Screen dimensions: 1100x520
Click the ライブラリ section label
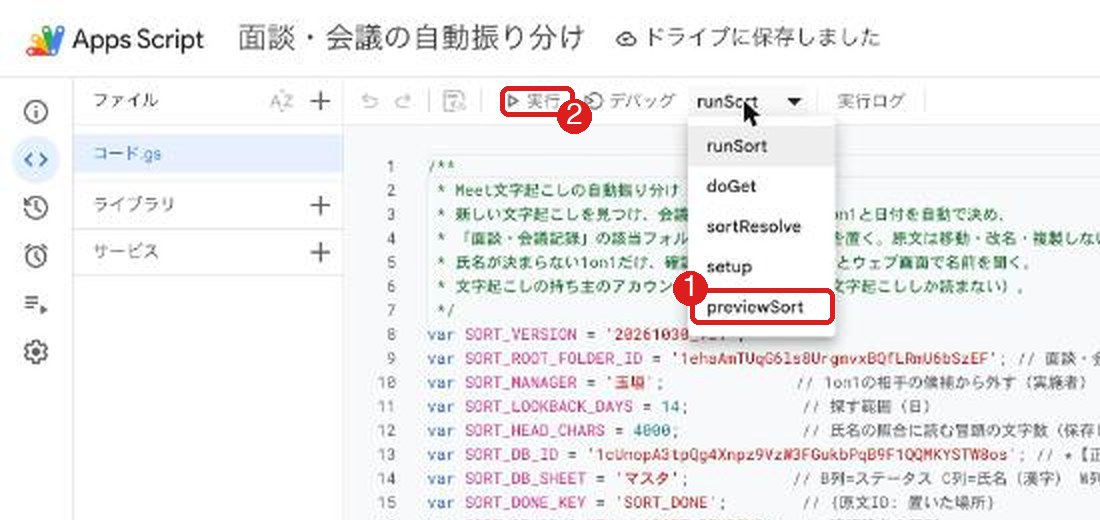coord(133,204)
